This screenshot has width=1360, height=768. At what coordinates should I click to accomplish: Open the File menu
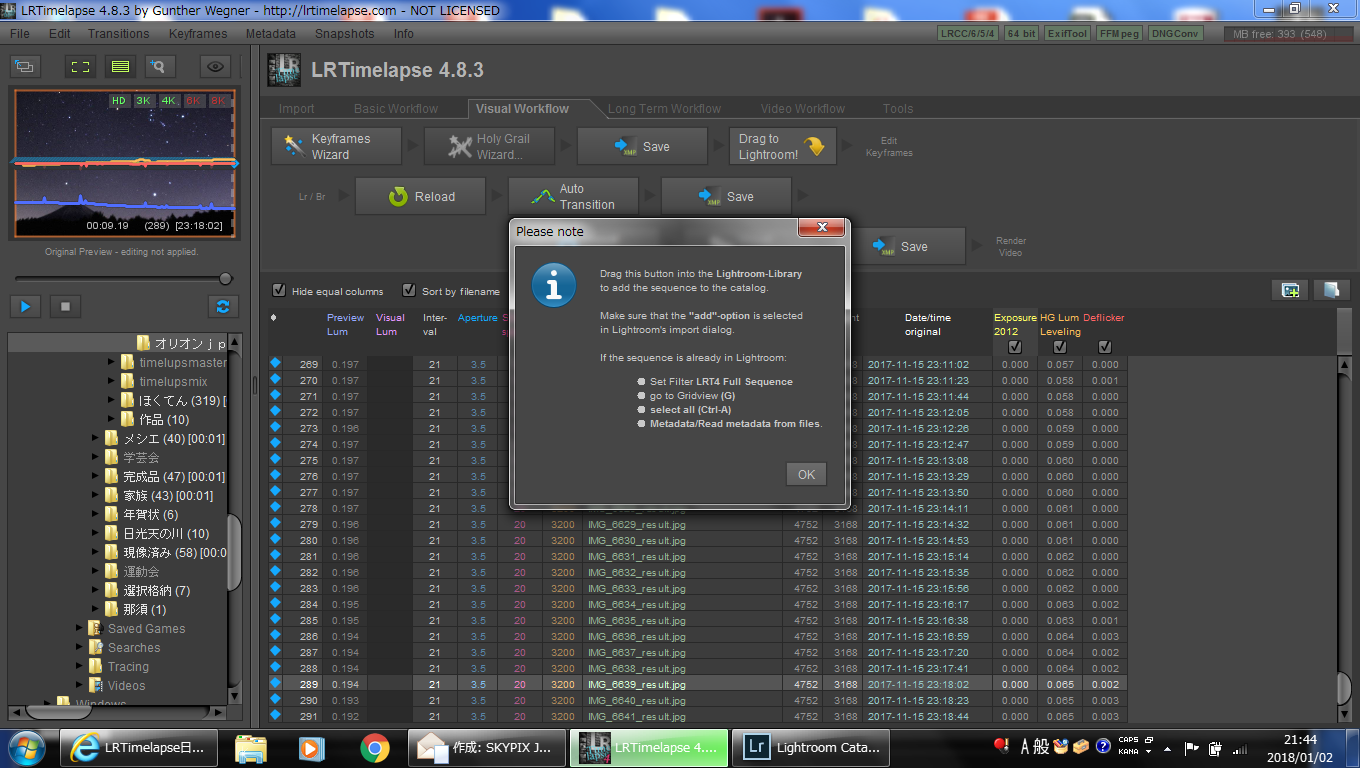click(x=20, y=33)
